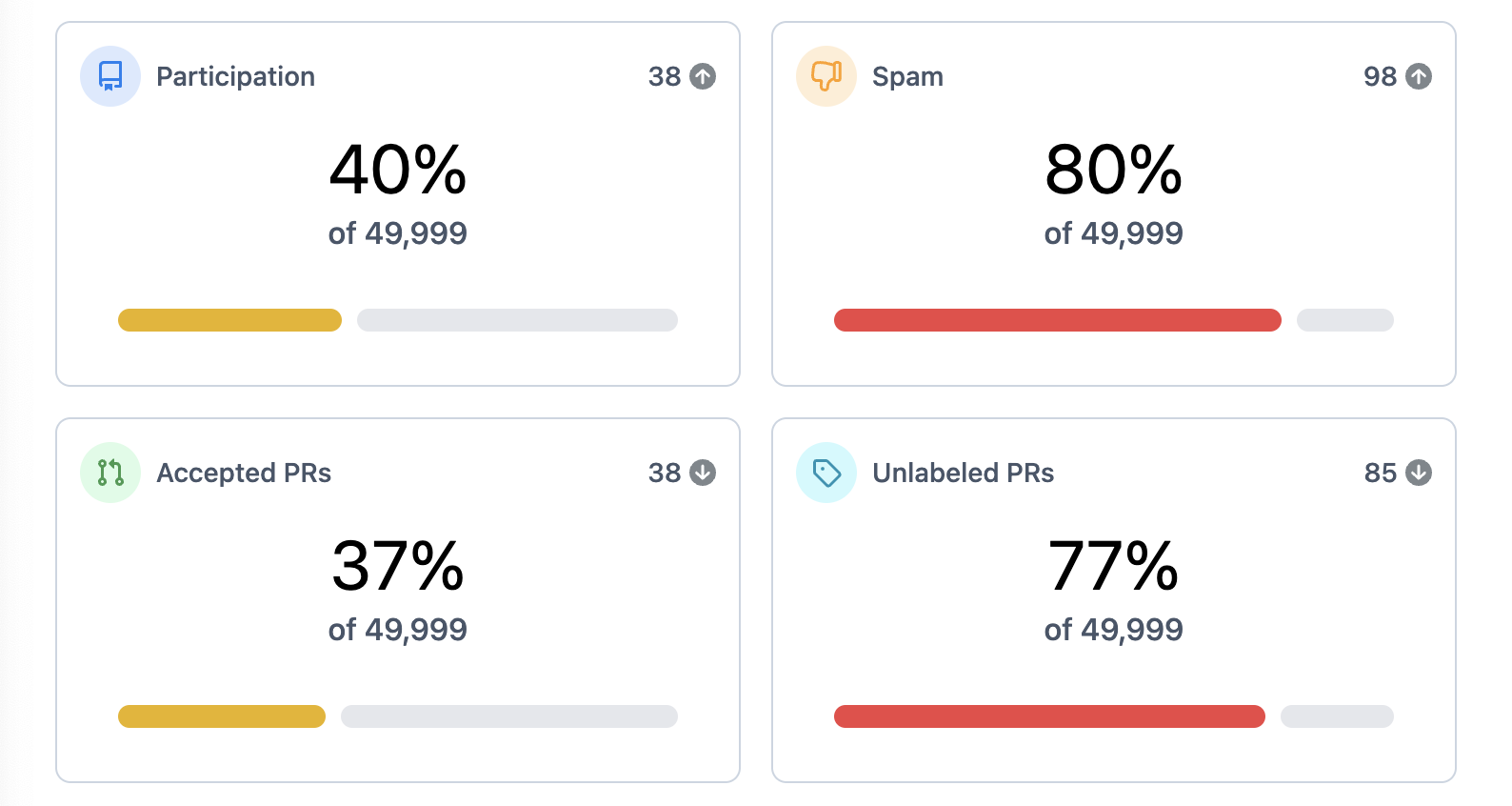
Task: Select the Participation header label
Action: coord(235,75)
